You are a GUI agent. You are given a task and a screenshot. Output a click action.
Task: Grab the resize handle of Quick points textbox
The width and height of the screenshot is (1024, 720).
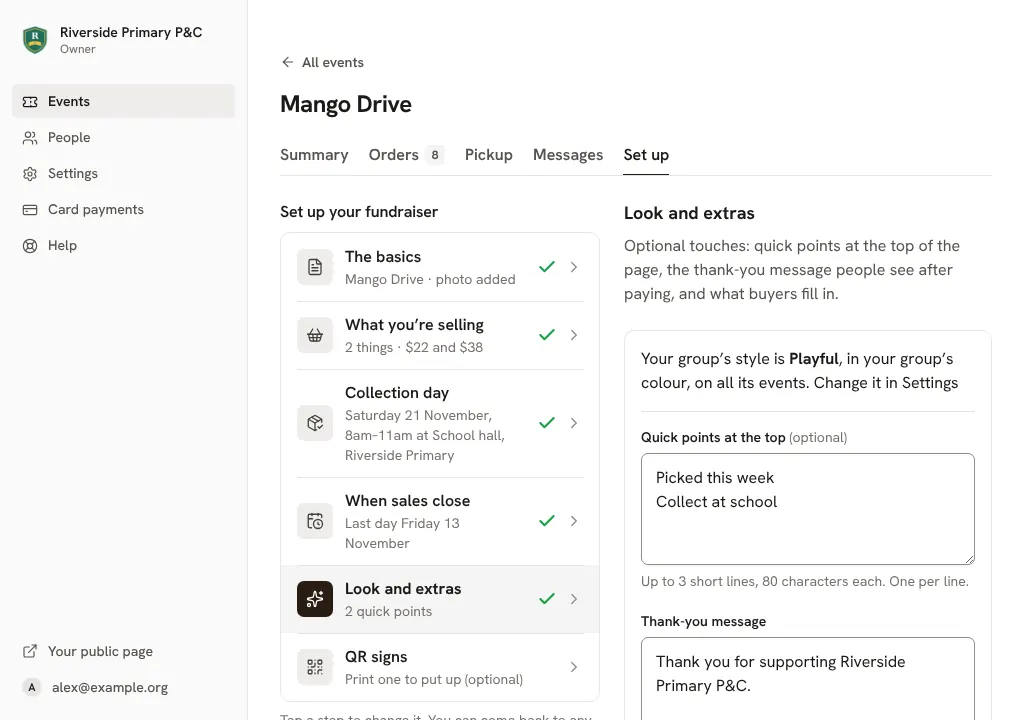coord(969,559)
